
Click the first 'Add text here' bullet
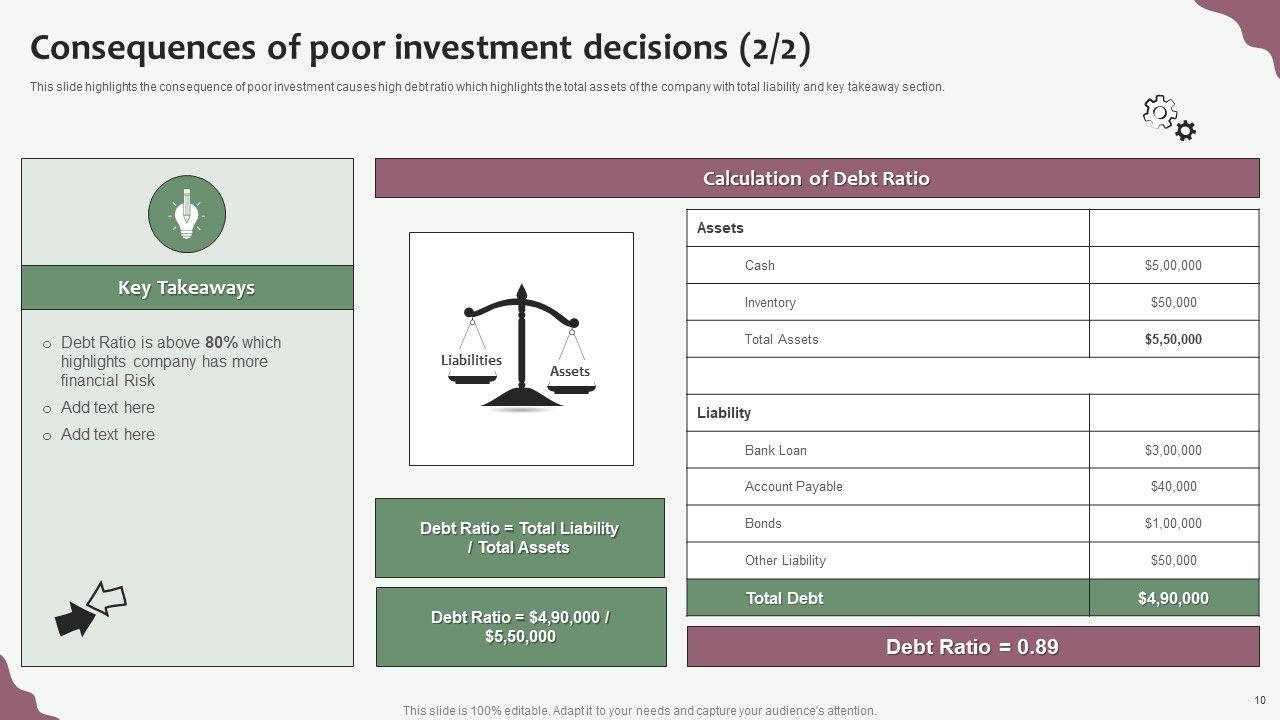tap(108, 408)
